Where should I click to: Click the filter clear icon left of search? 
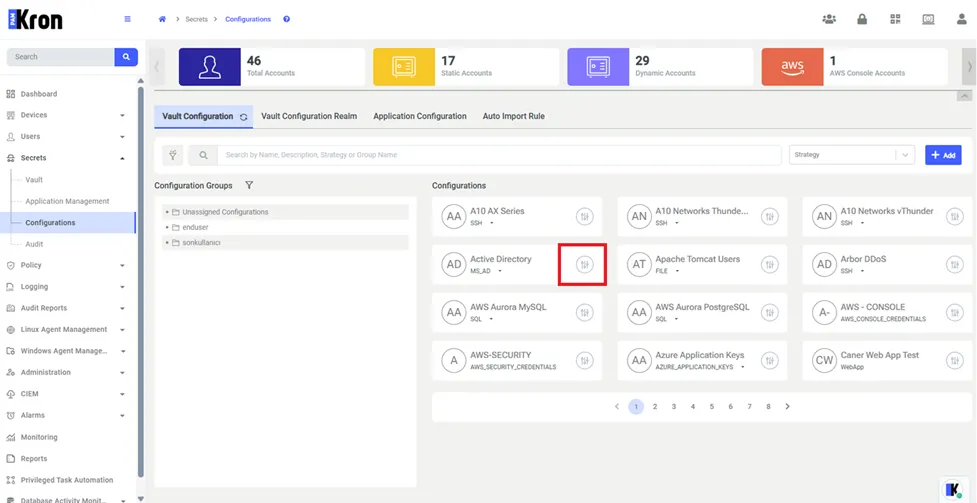[173, 155]
